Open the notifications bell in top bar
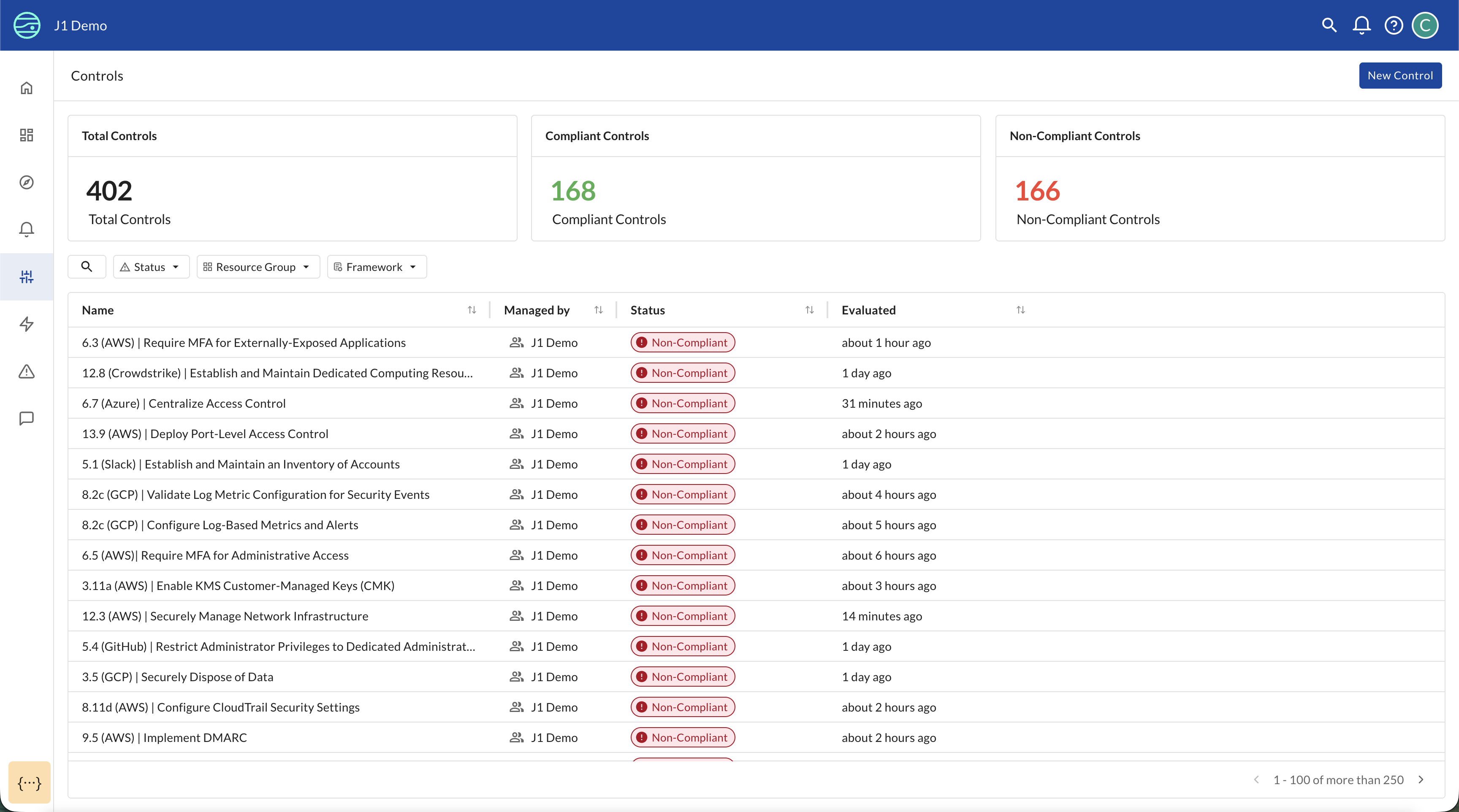The width and height of the screenshot is (1459, 812). click(x=1361, y=25)
